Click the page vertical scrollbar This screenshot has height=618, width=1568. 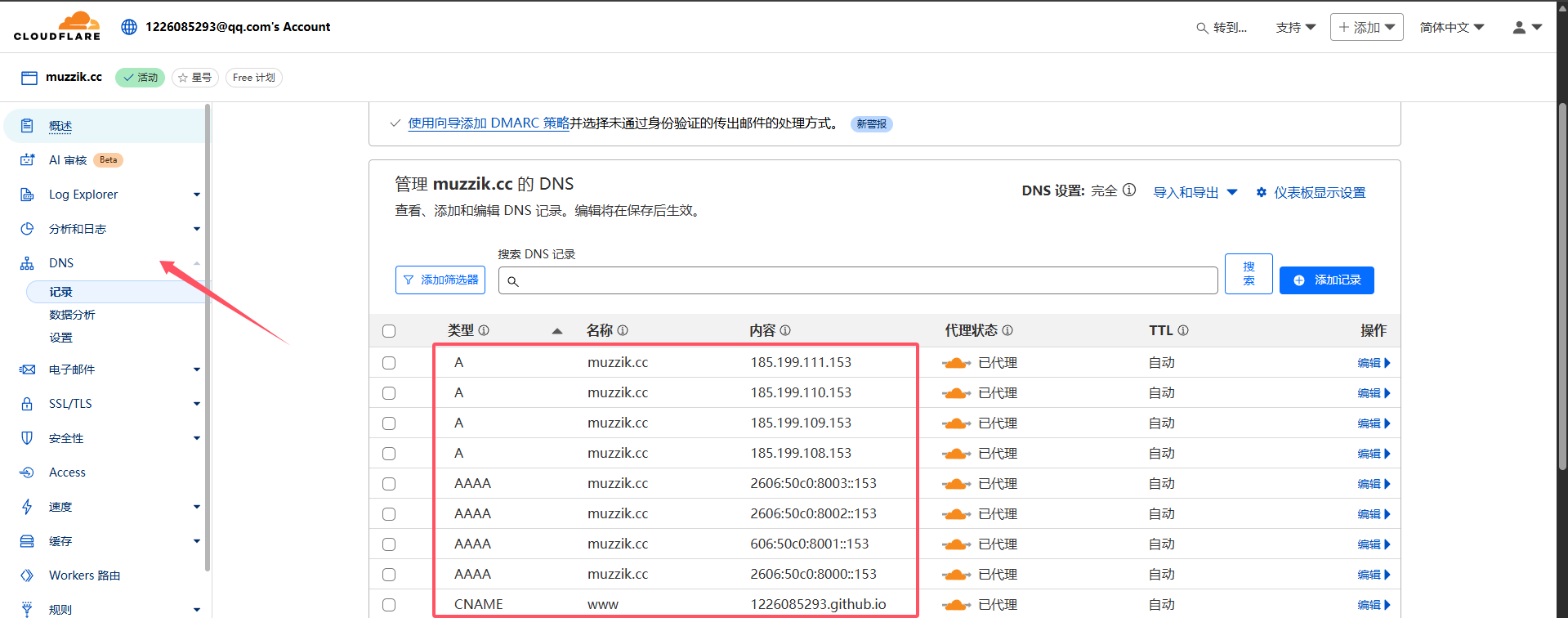(1561, 286)
